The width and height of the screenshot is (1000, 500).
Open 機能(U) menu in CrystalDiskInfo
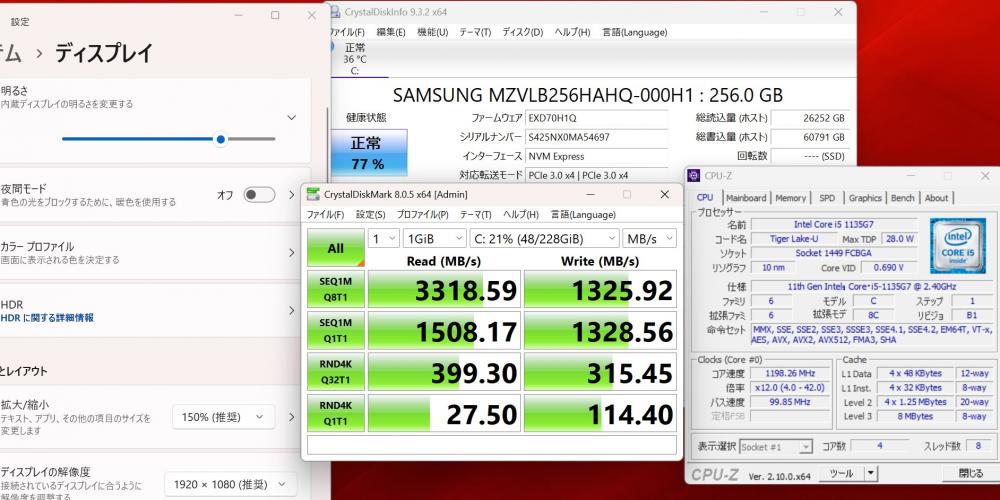[x=432, y=32]
